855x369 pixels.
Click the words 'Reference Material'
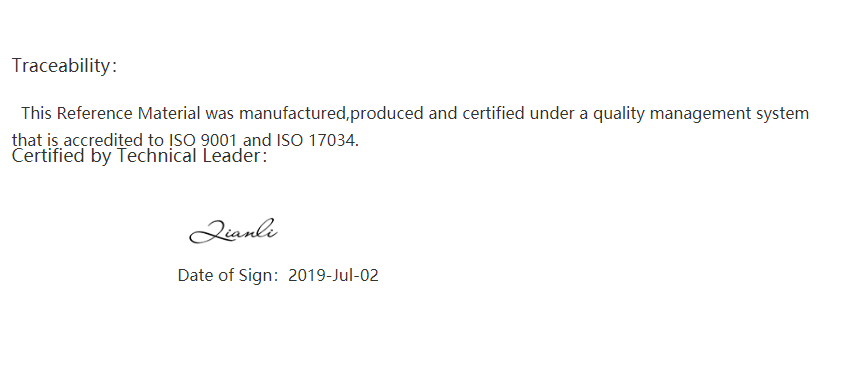point(129,113)
